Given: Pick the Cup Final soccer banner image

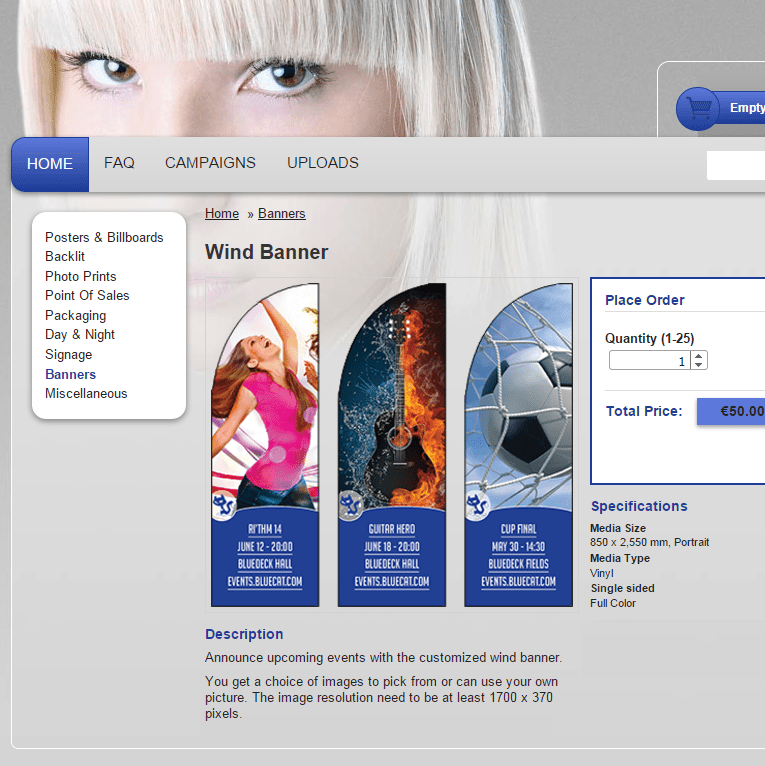Looking at the screenshot, I should [518, 445].
